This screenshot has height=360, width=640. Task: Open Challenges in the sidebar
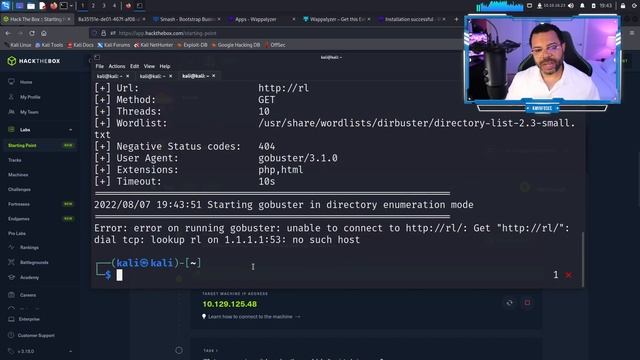(x=19, y=189)
